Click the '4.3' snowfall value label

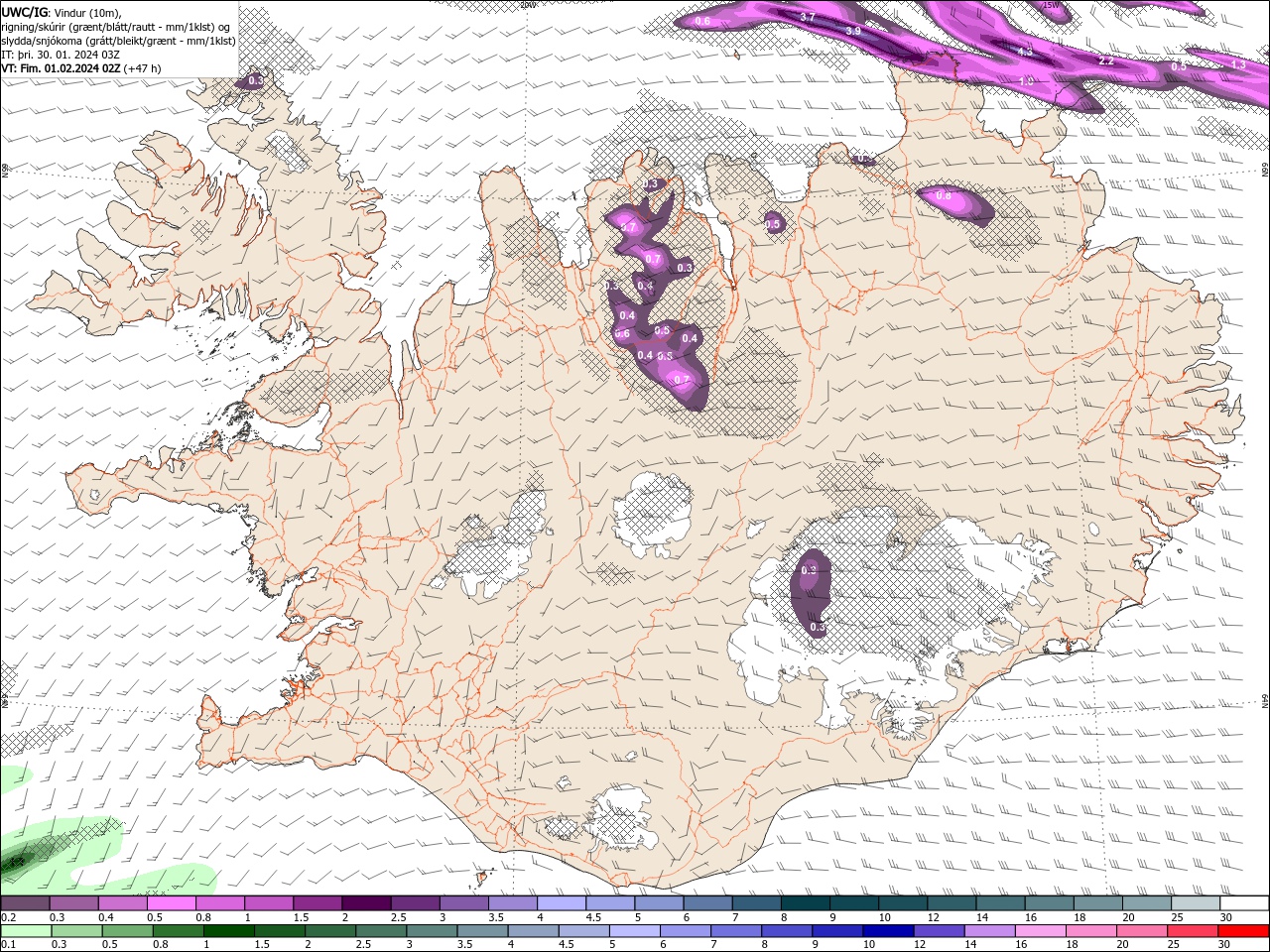tap(1025, 52)
